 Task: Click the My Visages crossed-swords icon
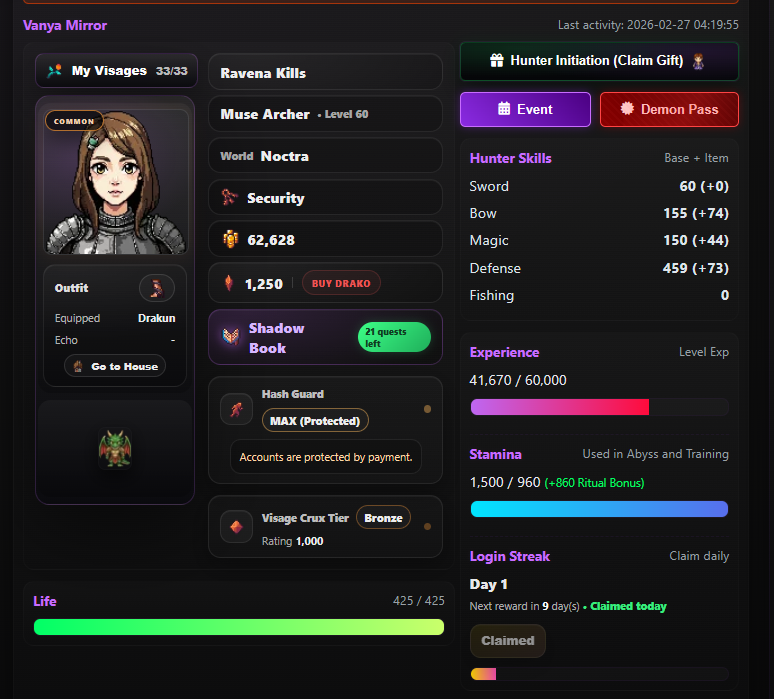click(x=54, y=71)
